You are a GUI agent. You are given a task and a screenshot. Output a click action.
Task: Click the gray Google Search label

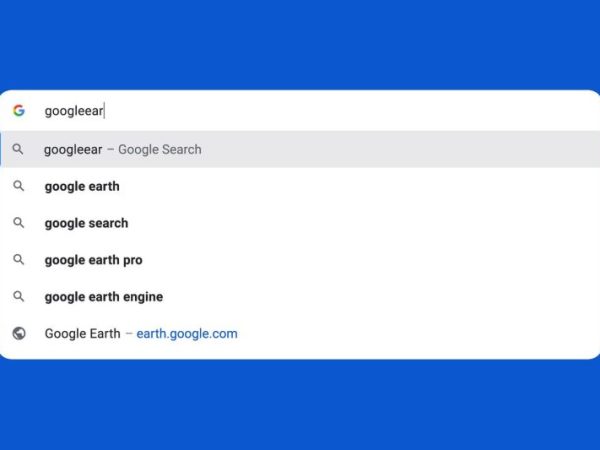(x=160, y=149)
